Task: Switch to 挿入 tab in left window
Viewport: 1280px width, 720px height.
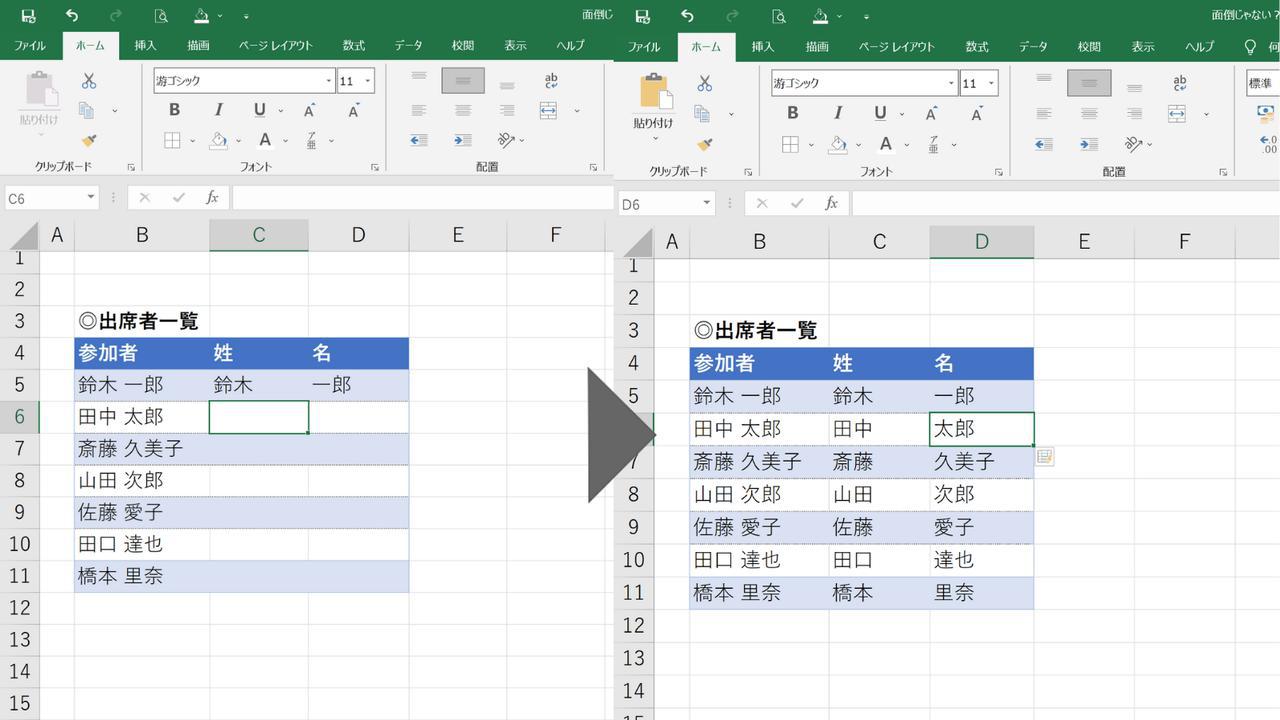Action: 146,46
